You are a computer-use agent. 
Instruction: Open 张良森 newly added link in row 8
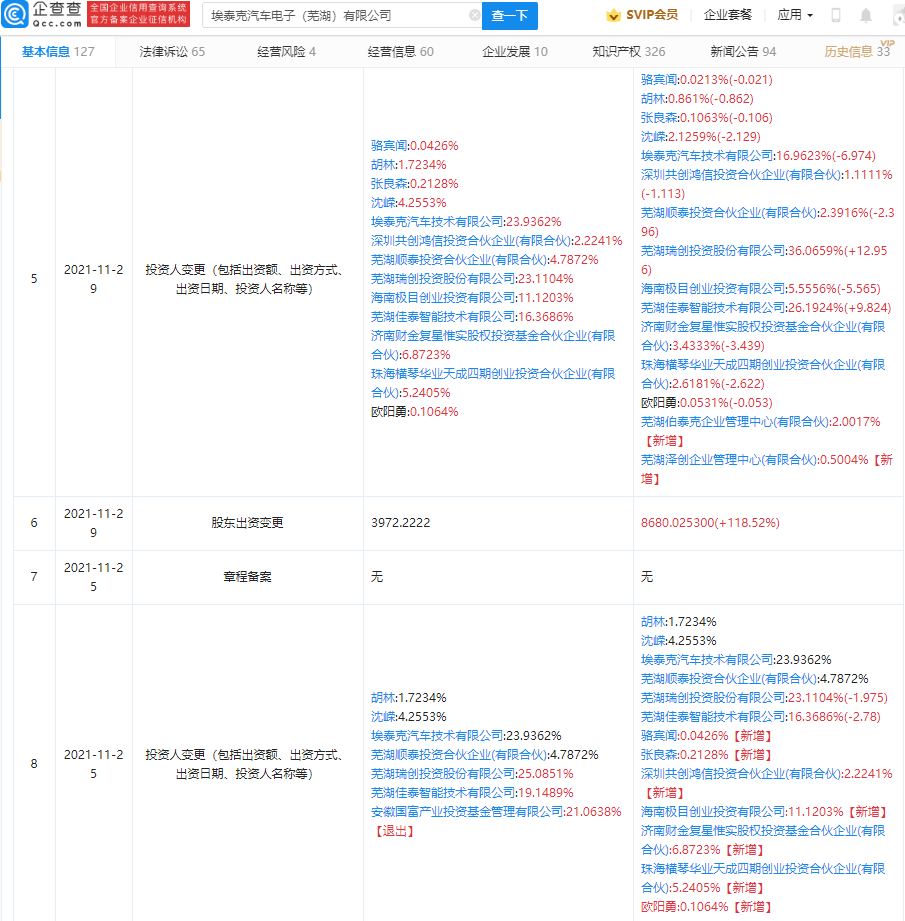(659, 755)
